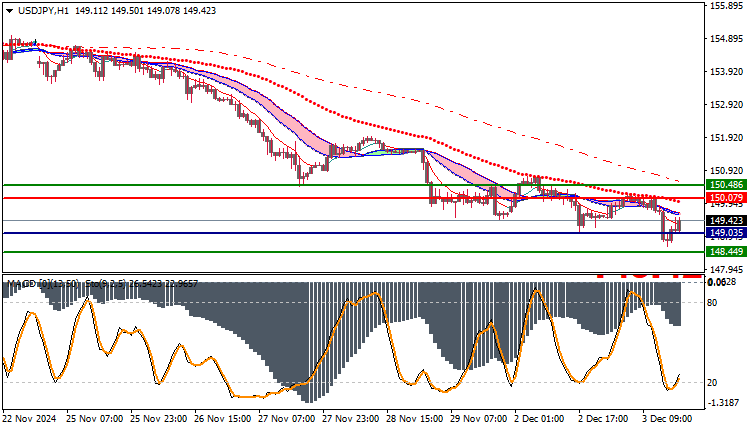Click the stochastic 20 level label
Image resolution: width=750 pixels, height=430 pixels.
pos(712,383)
